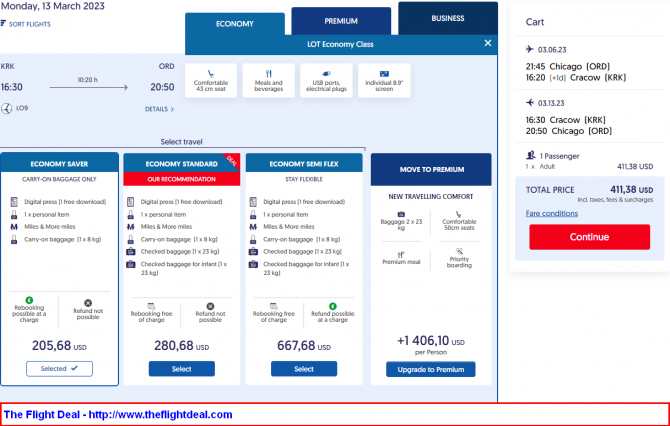Click the +1 406,10 USD price

[431, 341]
